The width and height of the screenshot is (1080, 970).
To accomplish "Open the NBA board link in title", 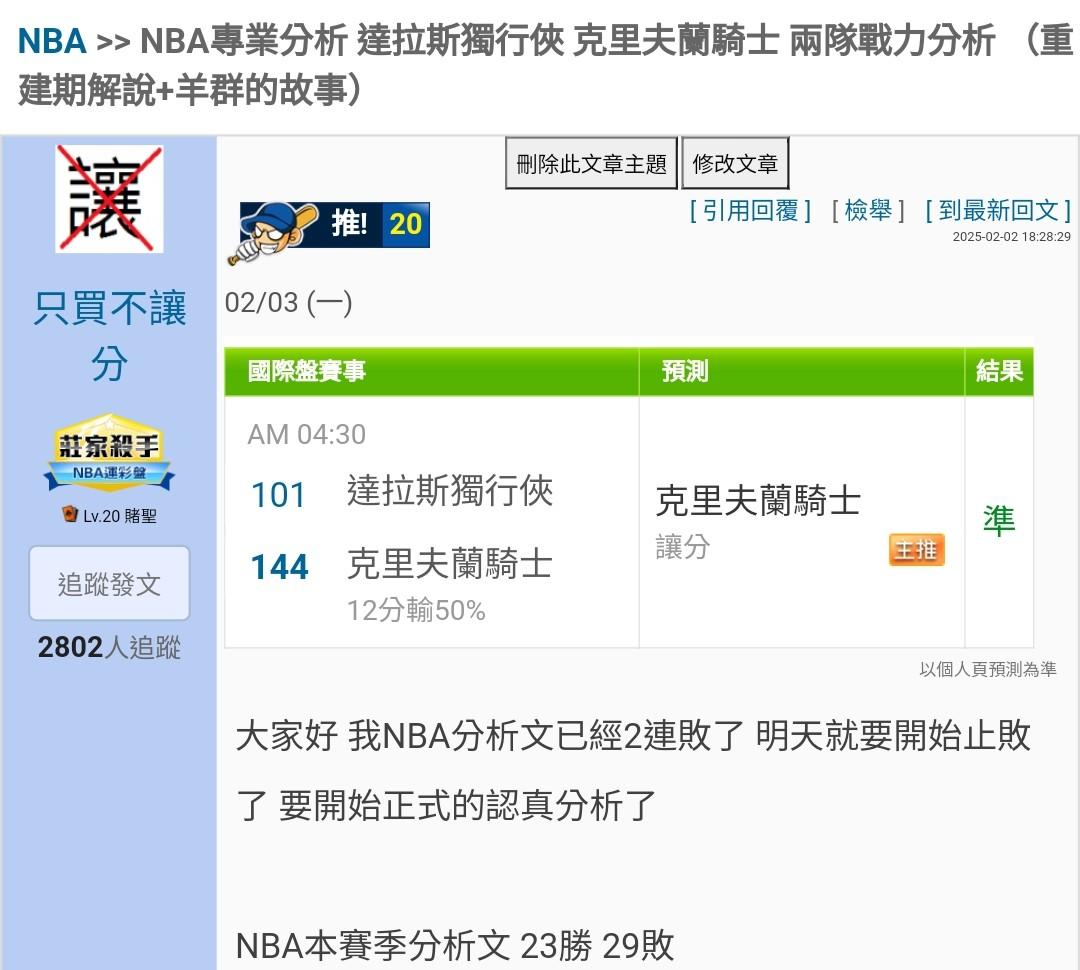I will tap(52, 41).
